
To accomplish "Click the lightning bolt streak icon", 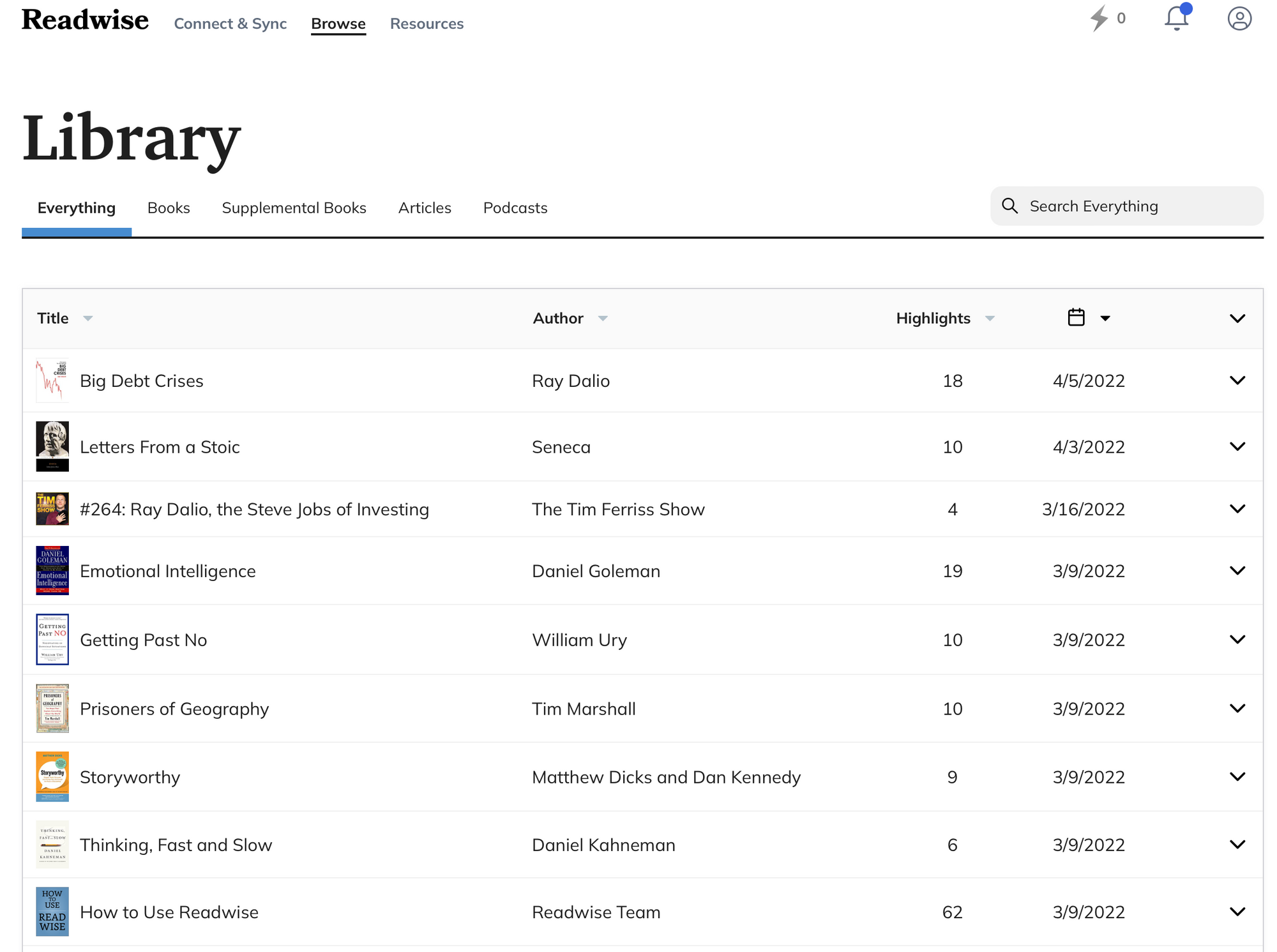I will (1098, 19).
